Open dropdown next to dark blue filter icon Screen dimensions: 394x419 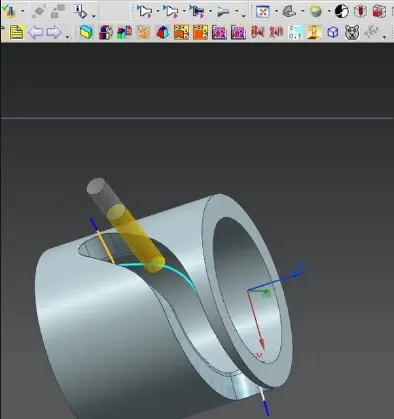click(x=210, y=12)
